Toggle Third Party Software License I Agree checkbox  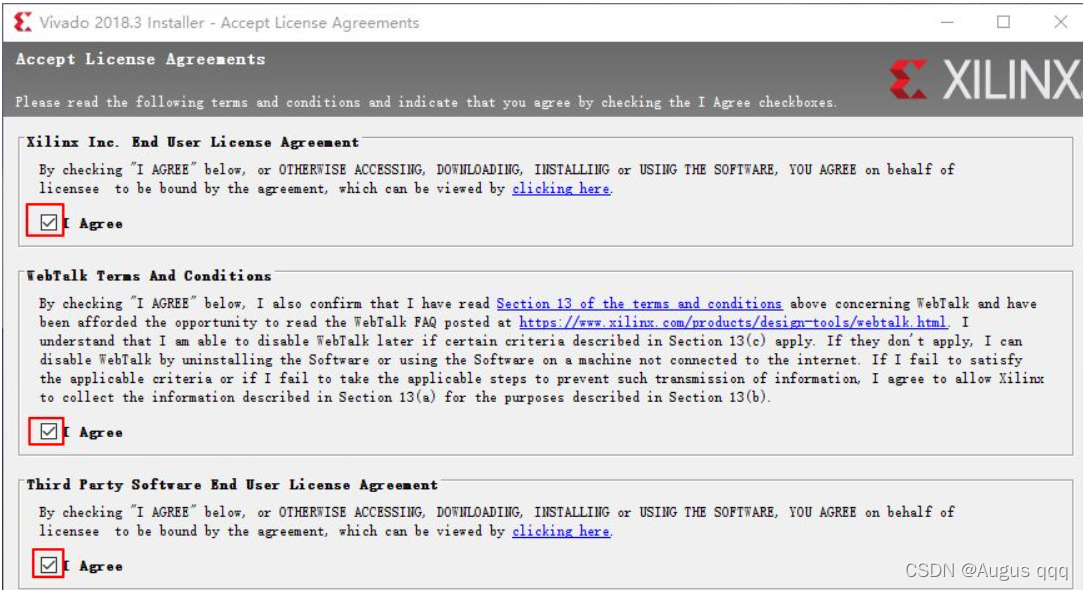48,565
